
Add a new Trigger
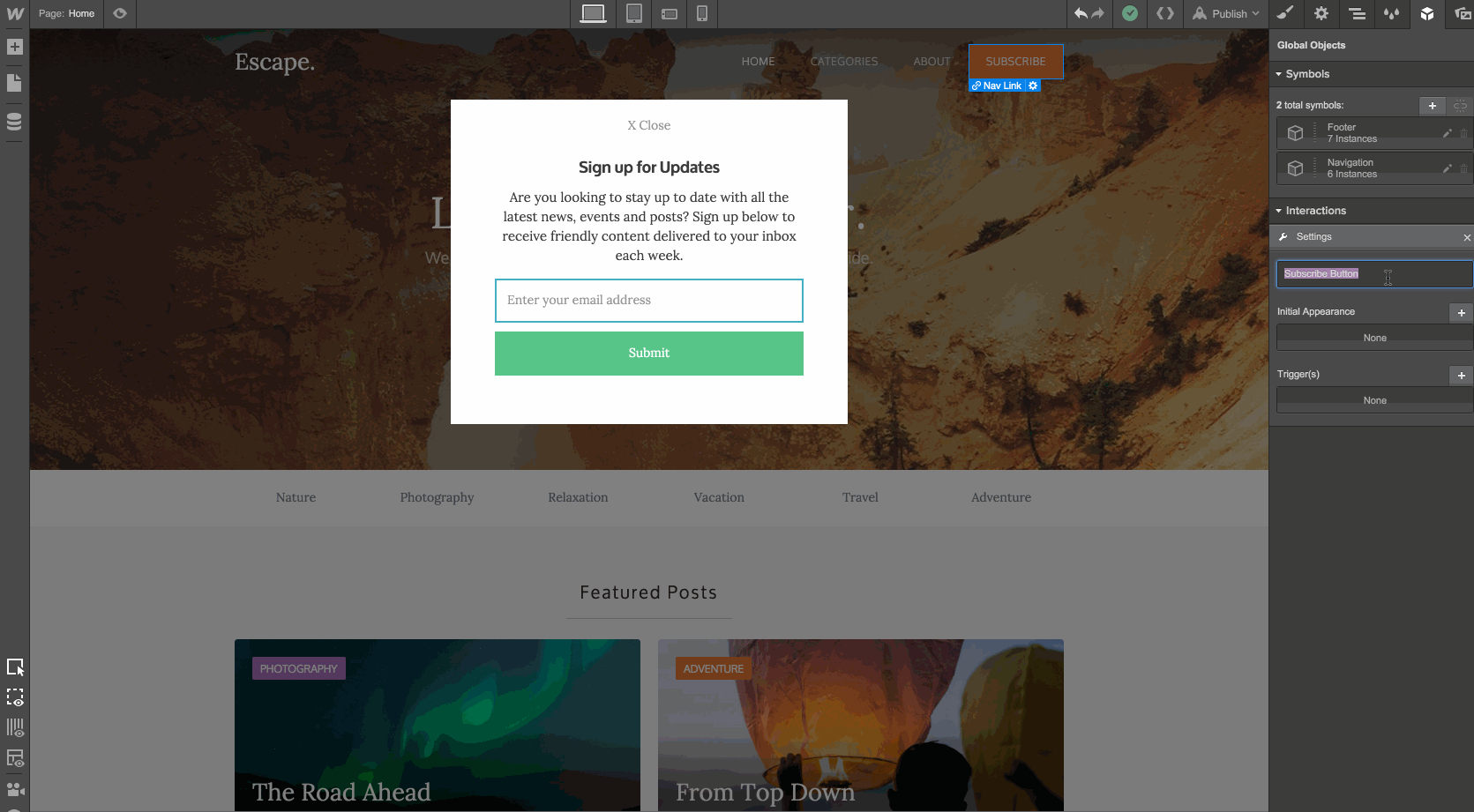pyautogui.click(x=1461, y=376)
